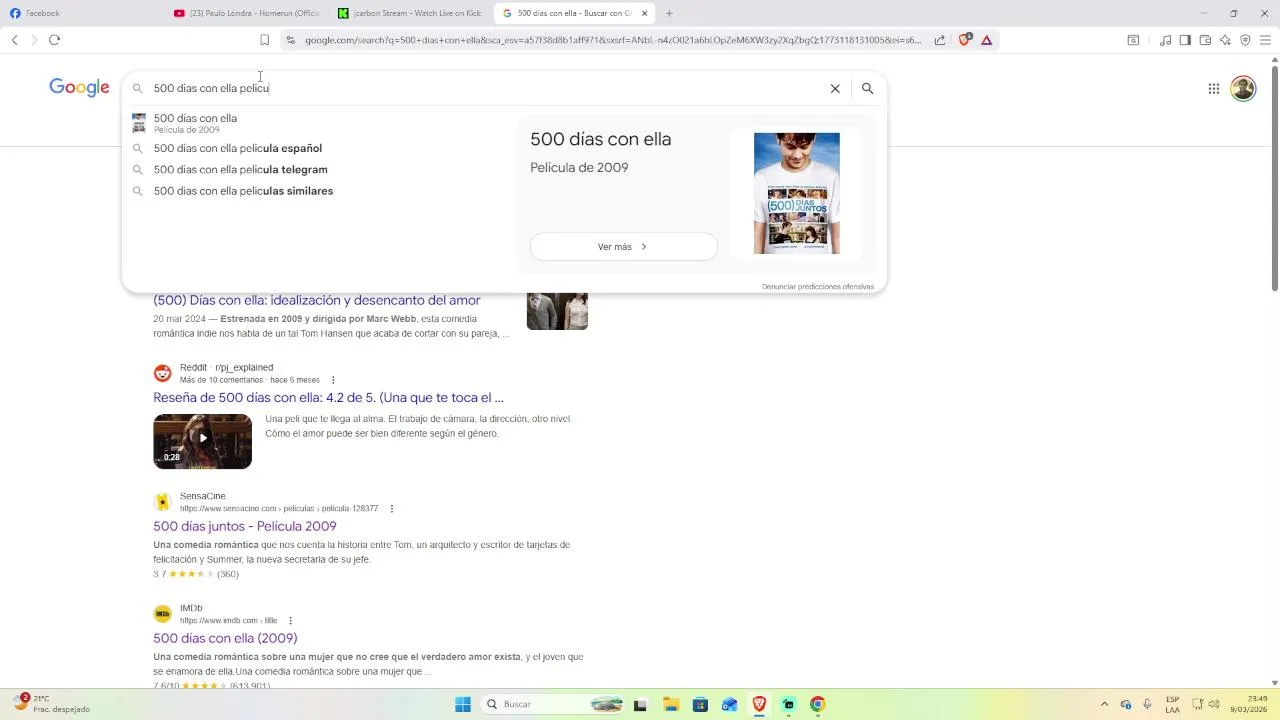Clear the search box with the X icon
1280x720 pixels.
[x=835, y=88]
